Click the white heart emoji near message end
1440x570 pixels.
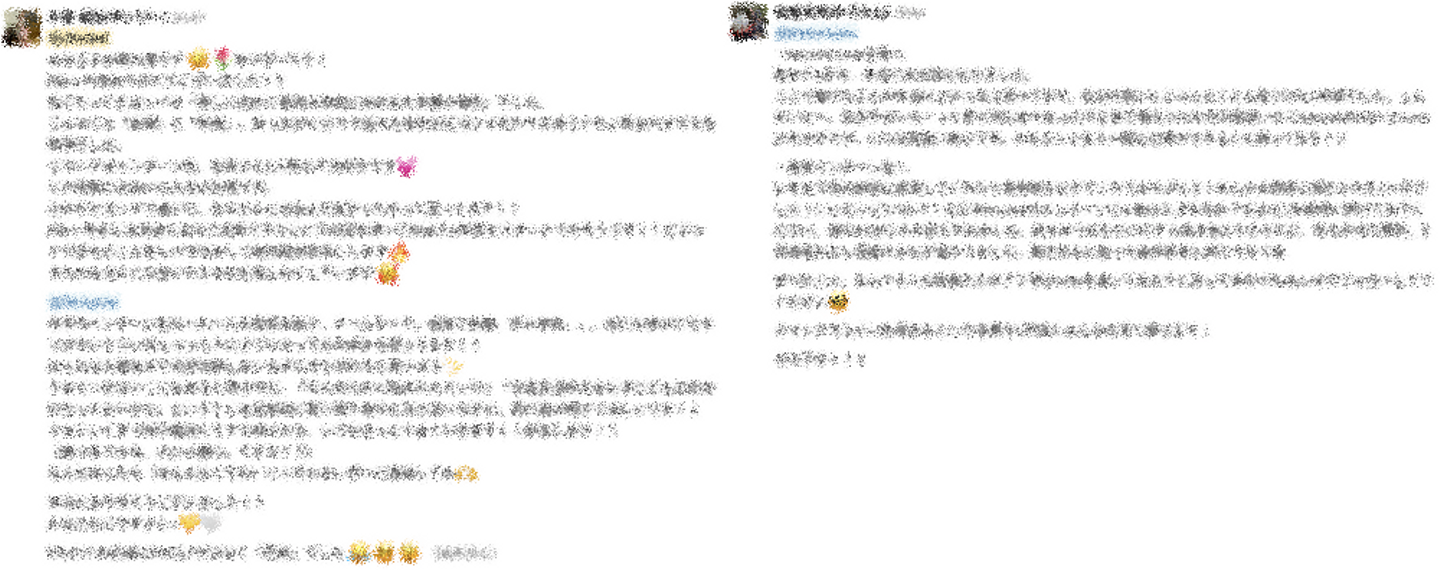[x=210, y=522]
